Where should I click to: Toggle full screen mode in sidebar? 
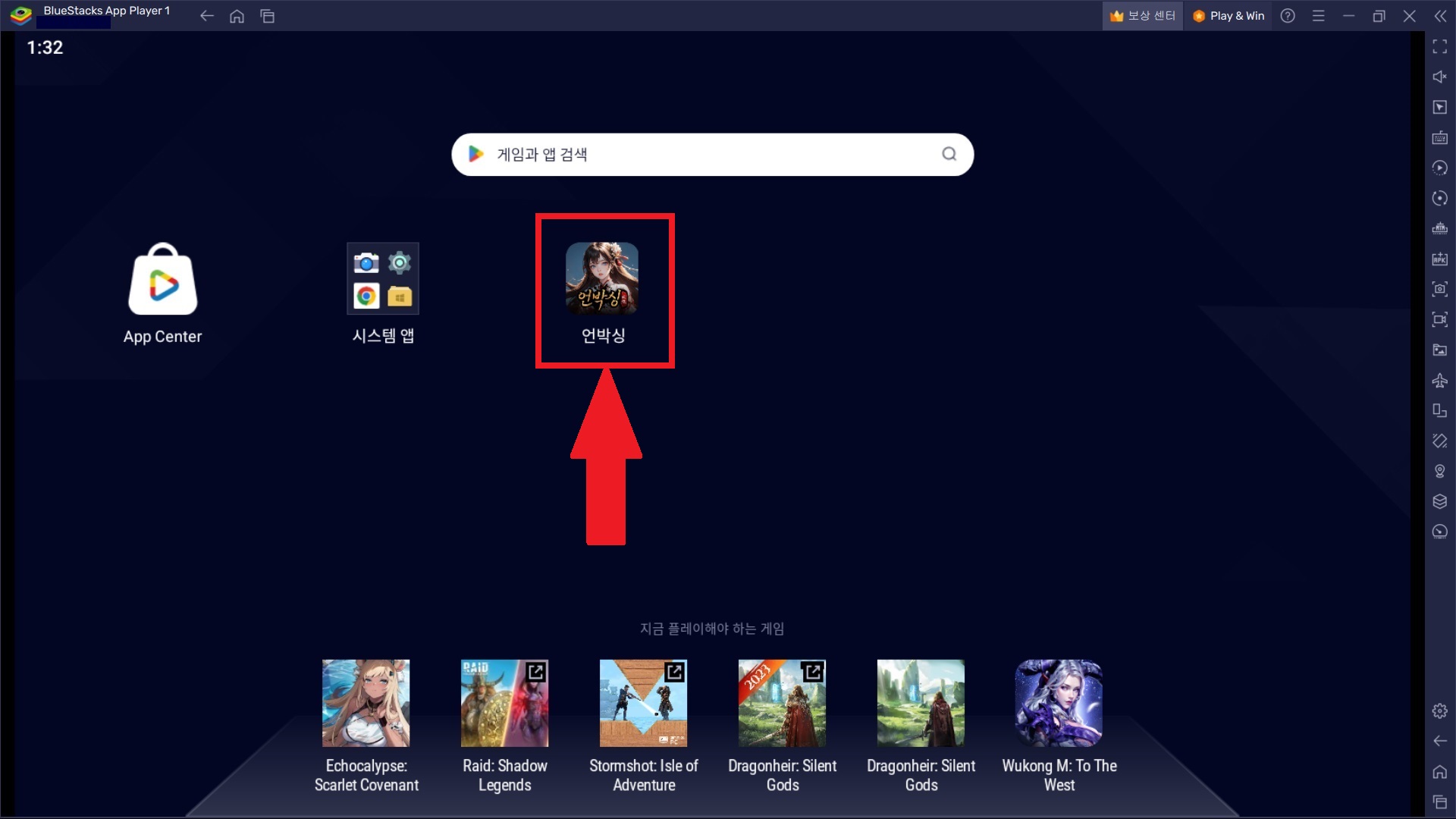click(x=1440, y=46)
